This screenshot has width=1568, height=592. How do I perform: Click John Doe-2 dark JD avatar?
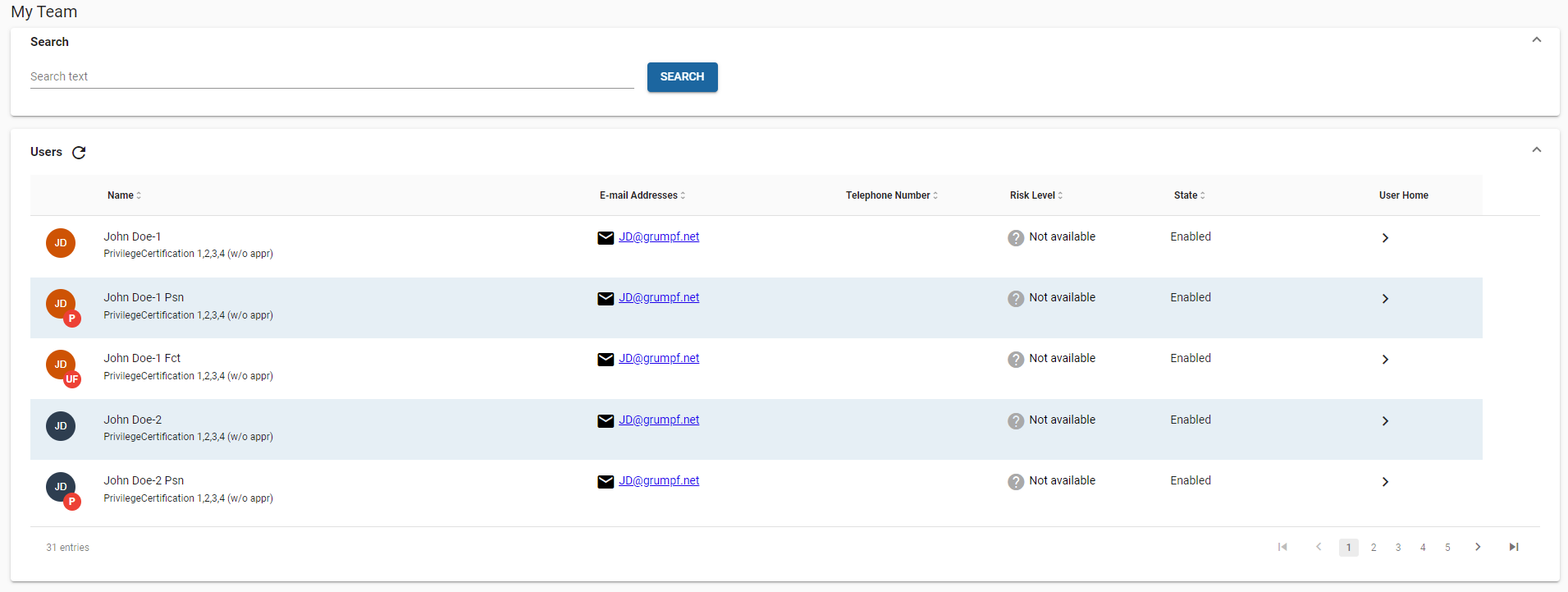[61, 426]
